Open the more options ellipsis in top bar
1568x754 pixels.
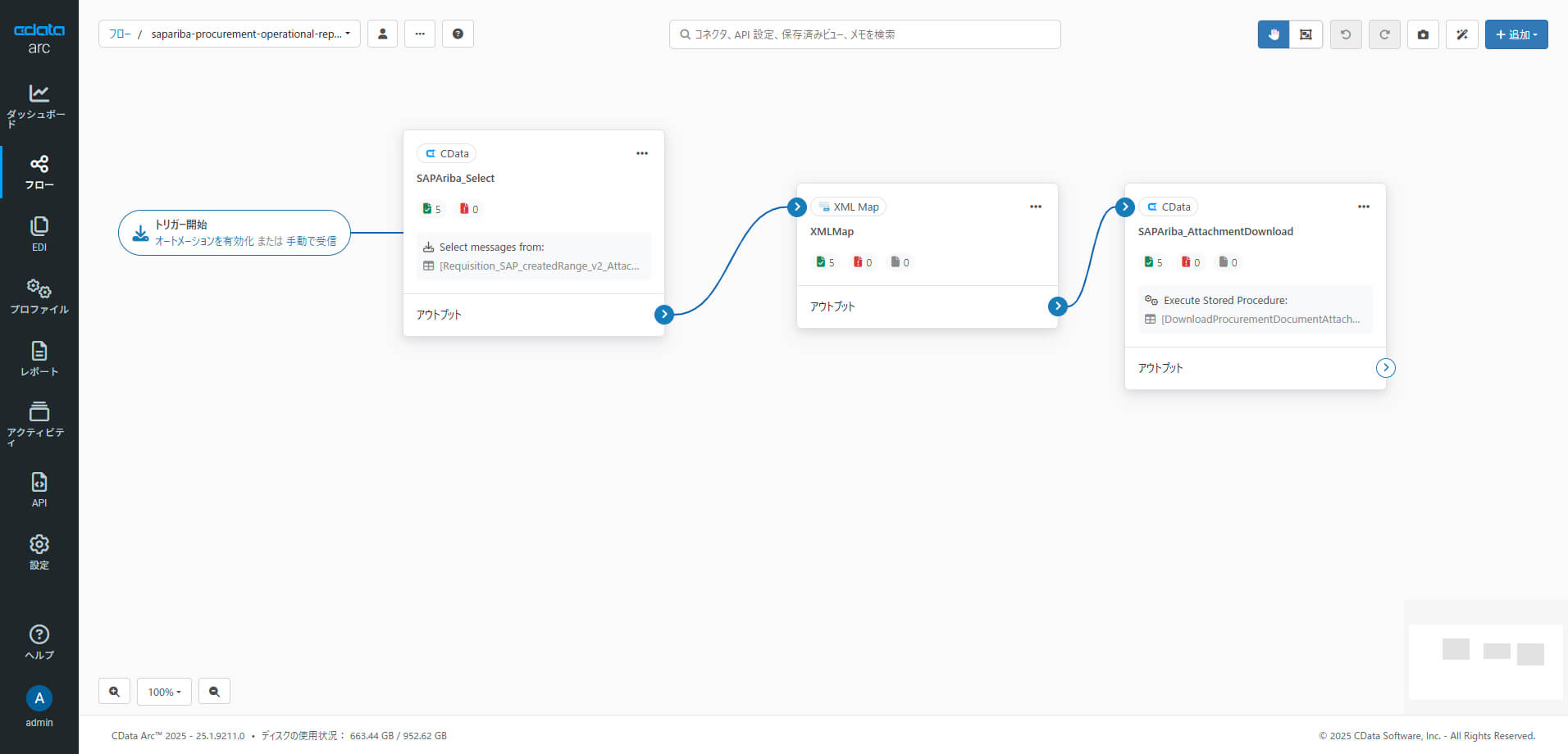coord(420,34)
